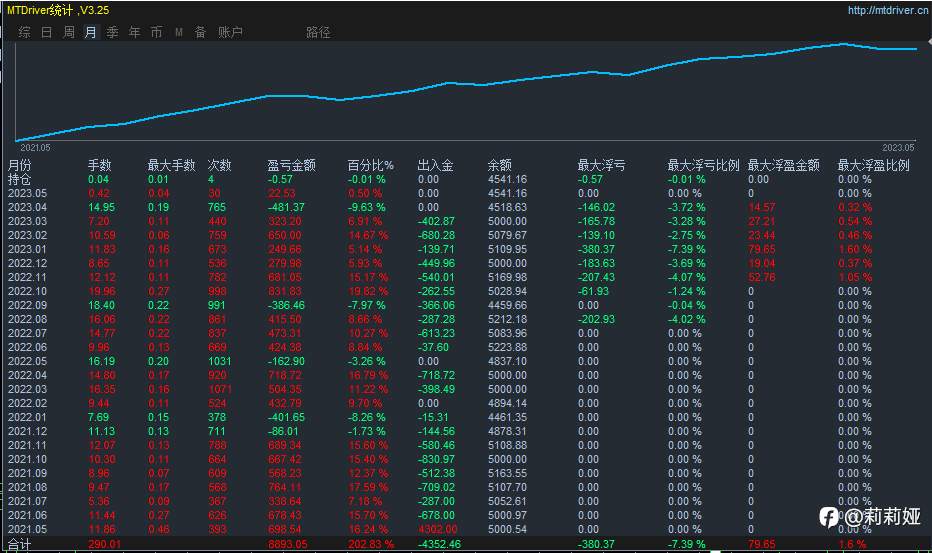
Task: Select the 2021.09 month row
Action: [466, 473]
